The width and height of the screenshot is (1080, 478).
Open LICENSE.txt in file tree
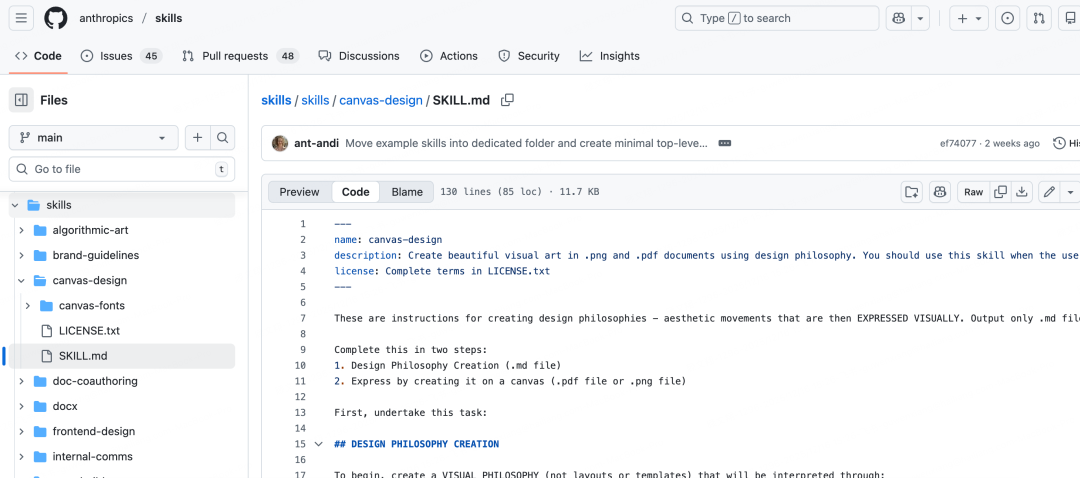(89, 331)
